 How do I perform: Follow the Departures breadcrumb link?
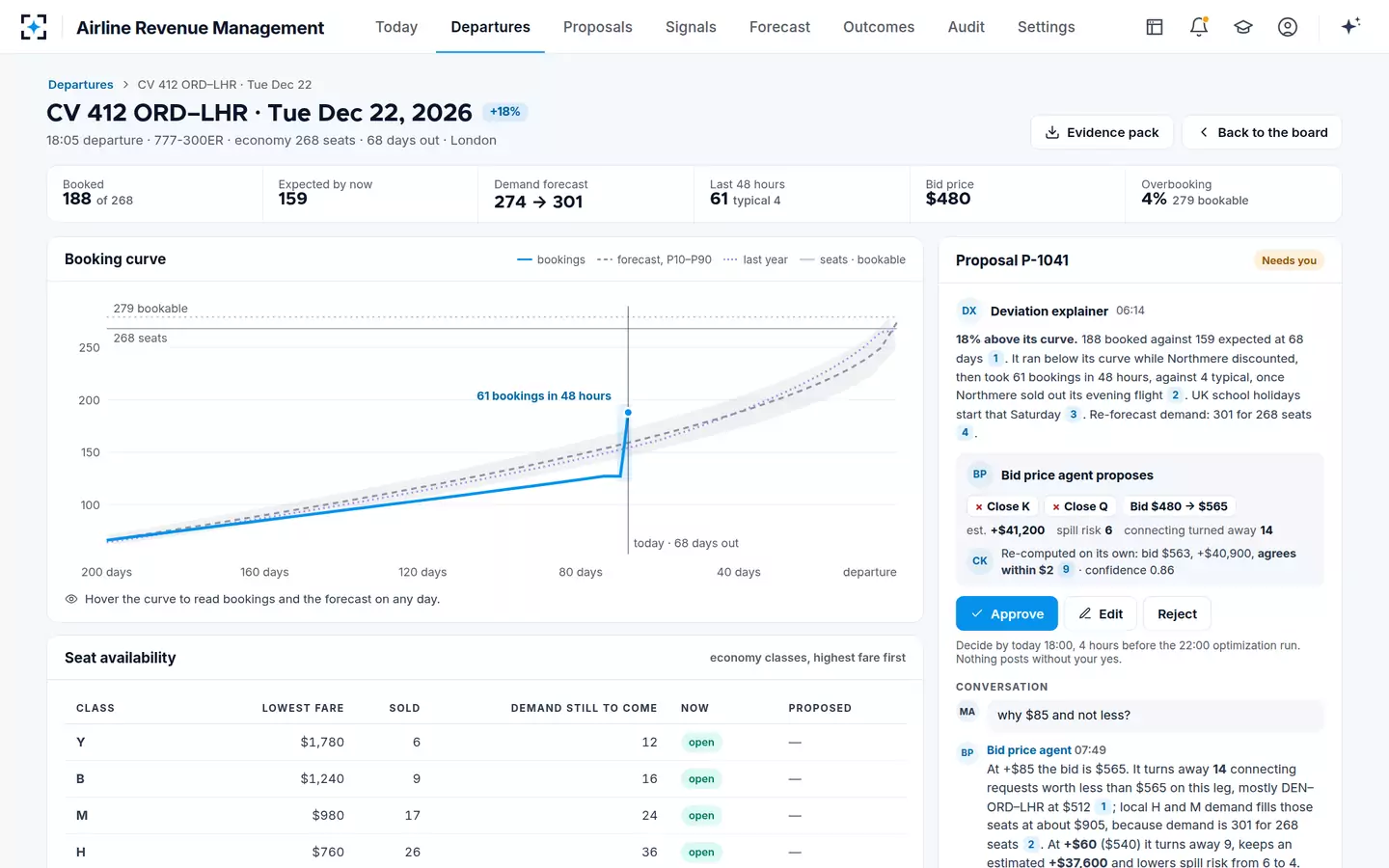pyautogui.click(x=81, y=85)
